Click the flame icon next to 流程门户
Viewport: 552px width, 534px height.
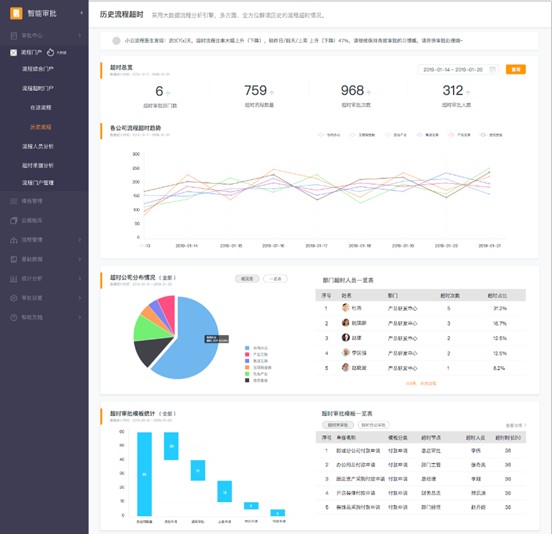pos(50,52)
